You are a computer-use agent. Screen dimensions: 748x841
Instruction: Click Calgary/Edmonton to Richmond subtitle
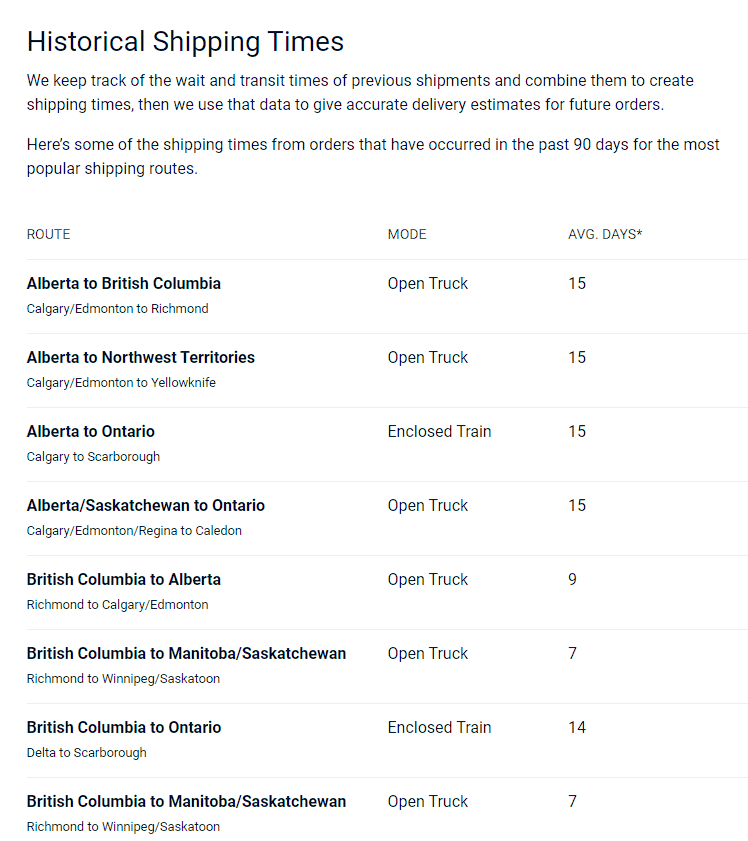[117, 308]
